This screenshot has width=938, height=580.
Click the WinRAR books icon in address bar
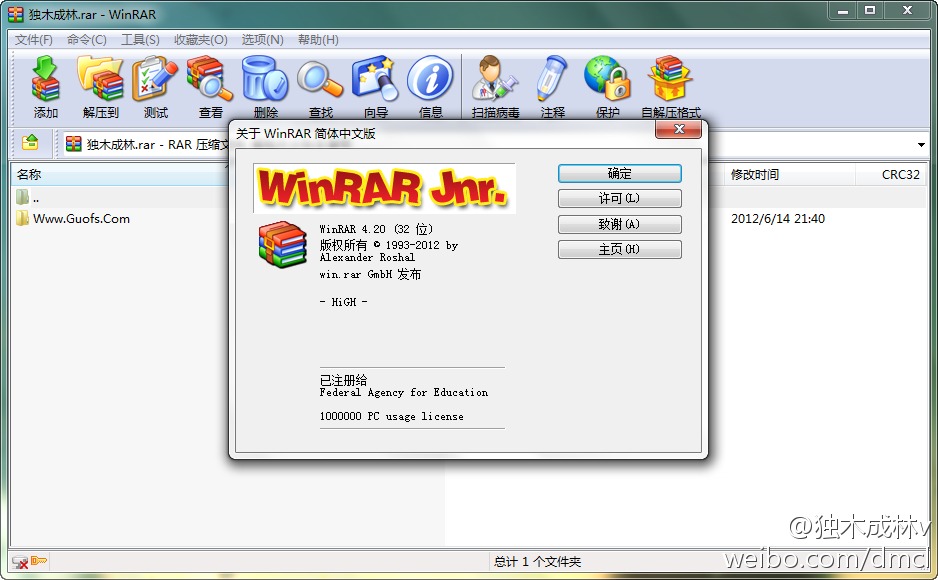pos(74,144)
